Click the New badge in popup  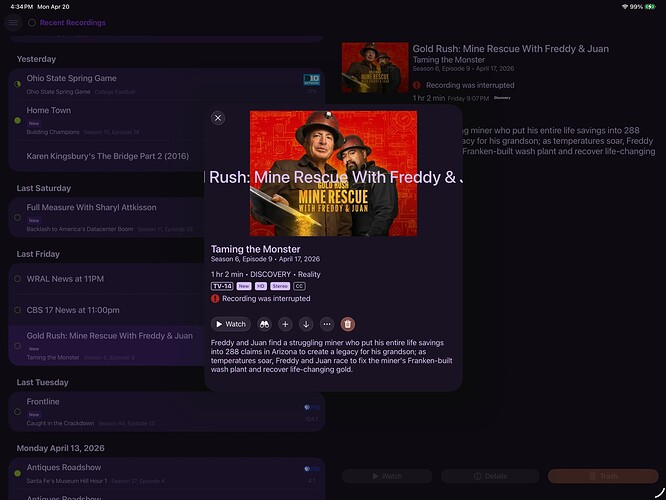click(244, 286)
